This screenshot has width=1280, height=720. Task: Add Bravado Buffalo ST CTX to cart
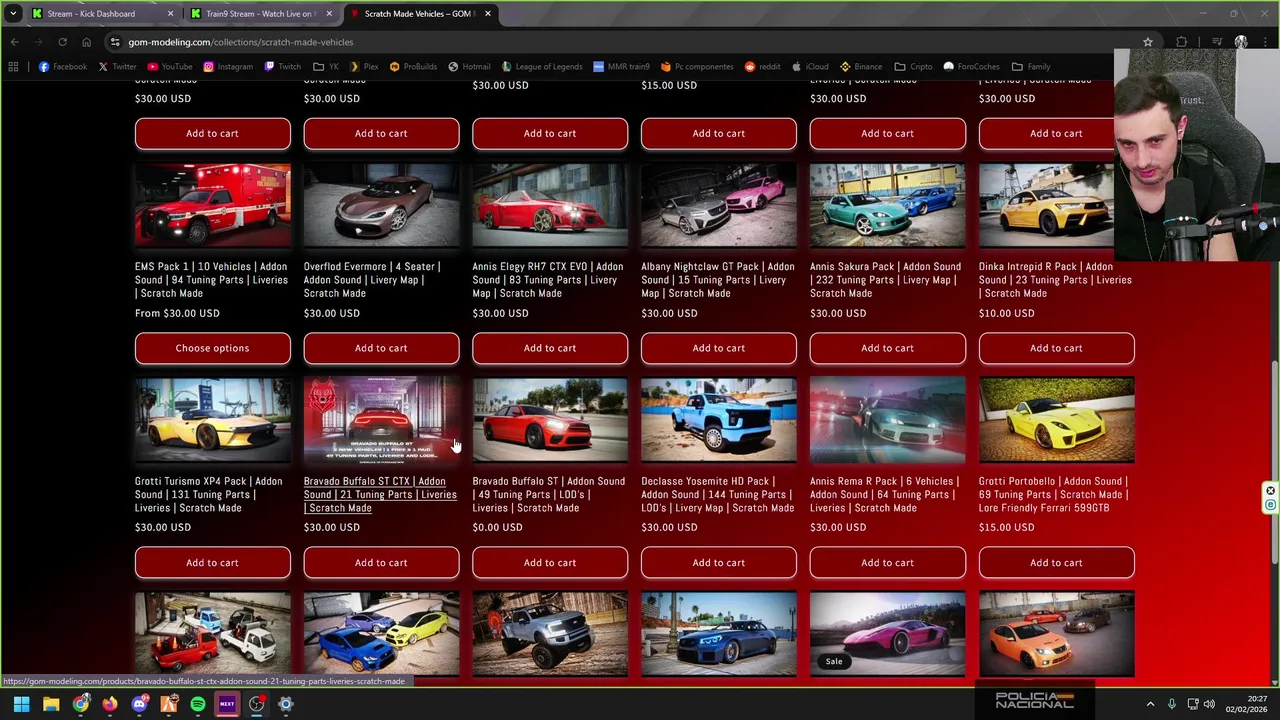coord(381,563)
